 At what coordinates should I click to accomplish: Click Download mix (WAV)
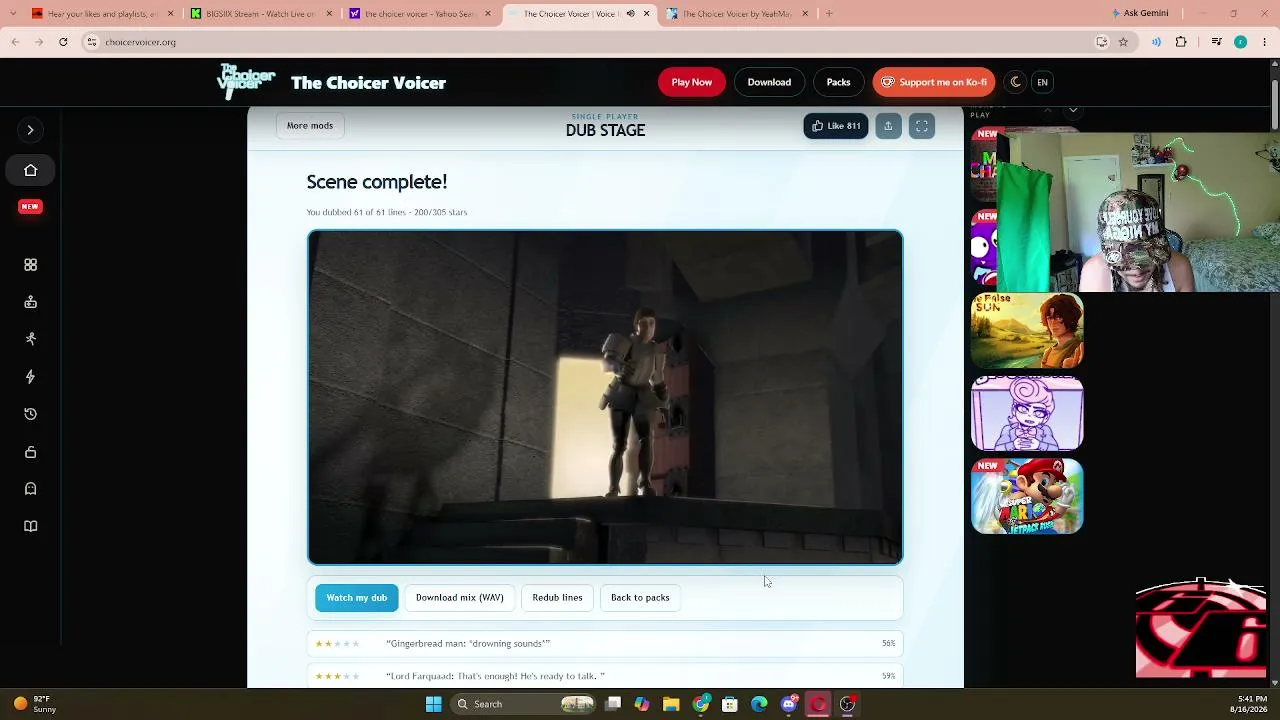pyautogui.click(x=460, y=598)
